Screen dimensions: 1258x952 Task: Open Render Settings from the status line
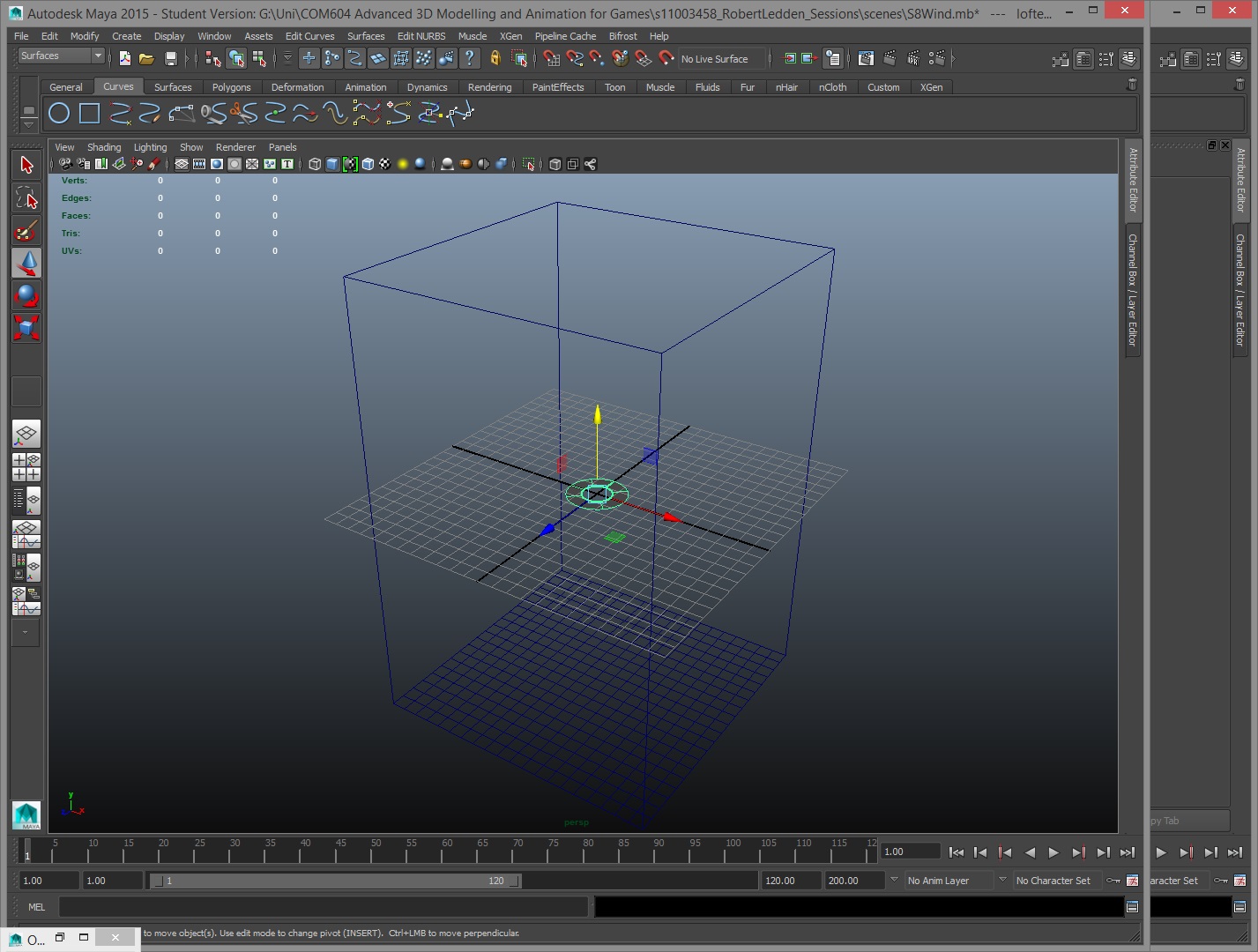937,58
